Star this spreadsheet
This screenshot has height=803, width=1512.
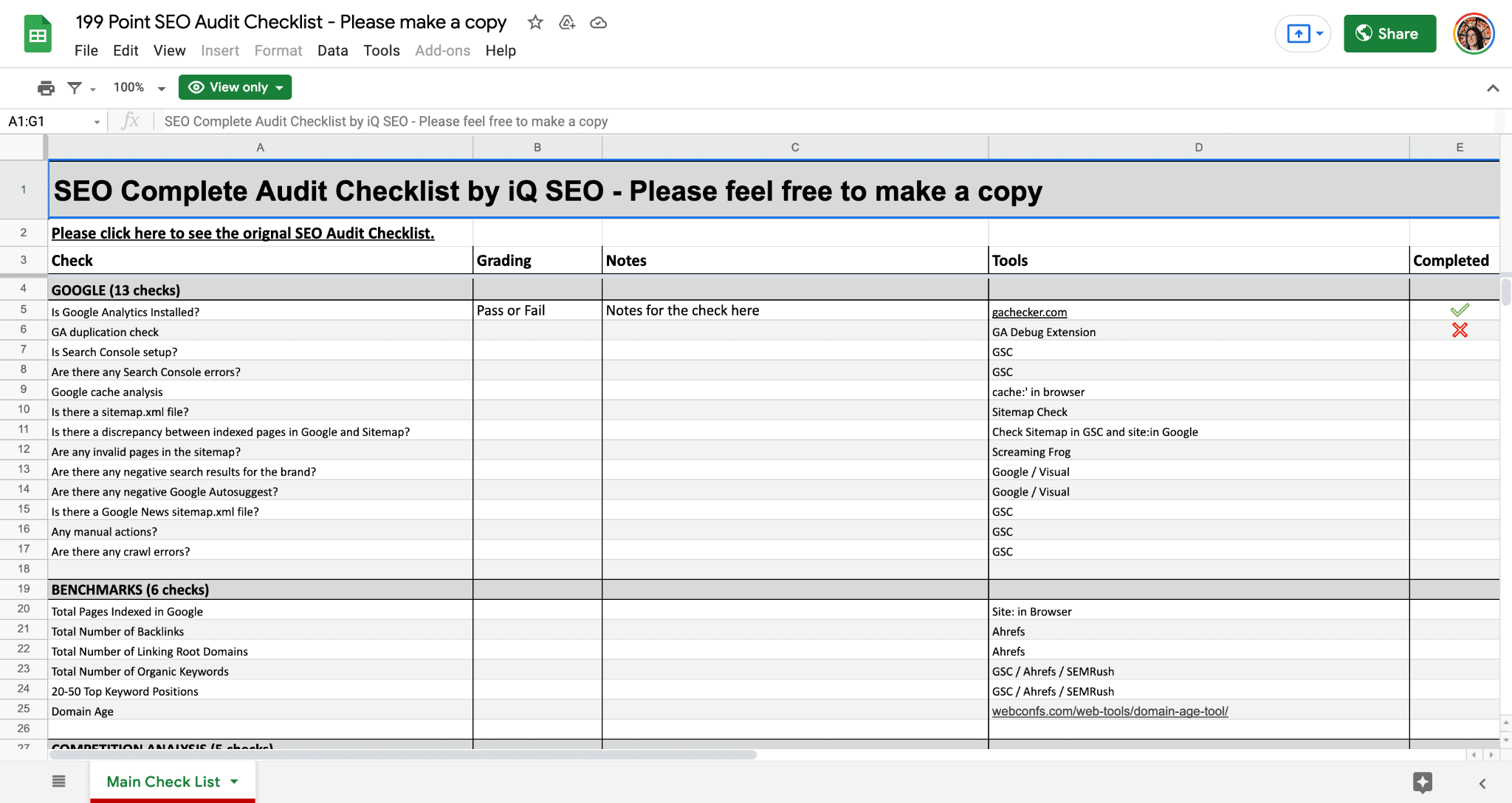[535, 22]
